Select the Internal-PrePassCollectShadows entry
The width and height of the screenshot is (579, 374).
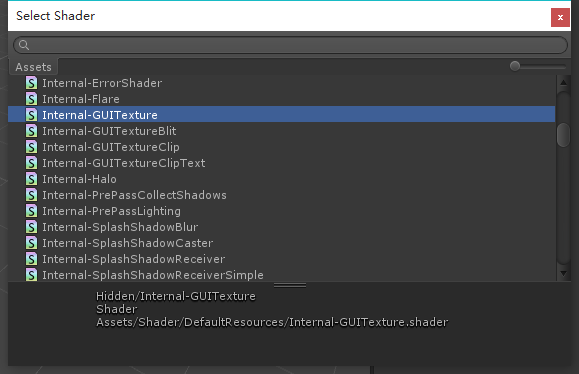pos(282,195)
